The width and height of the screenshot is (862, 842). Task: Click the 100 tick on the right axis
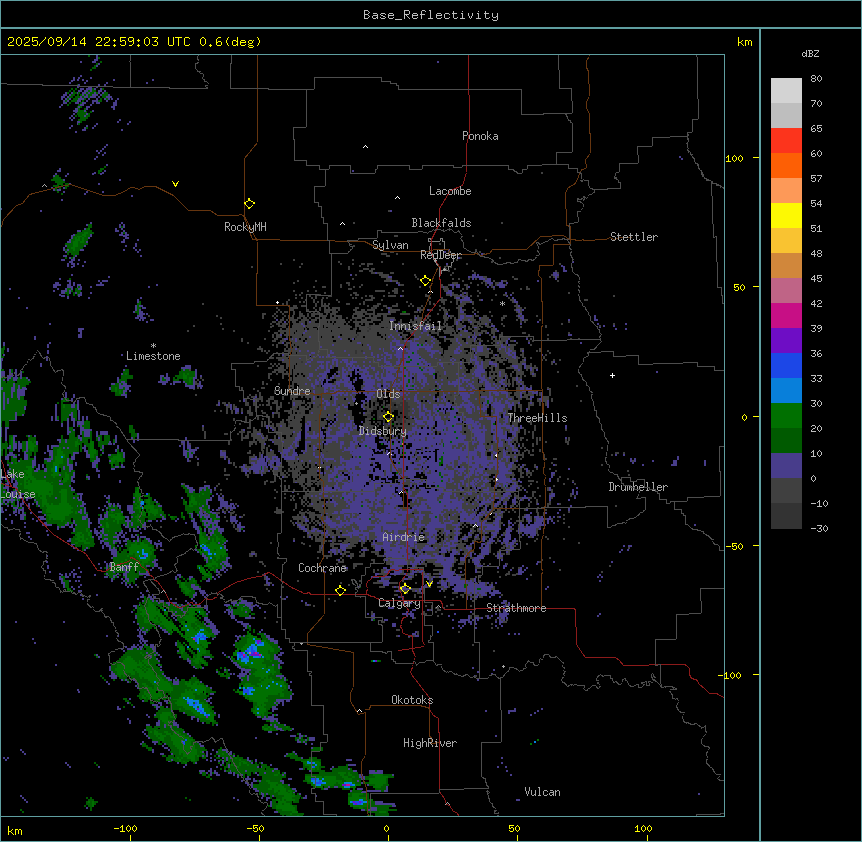coord(734,158)
